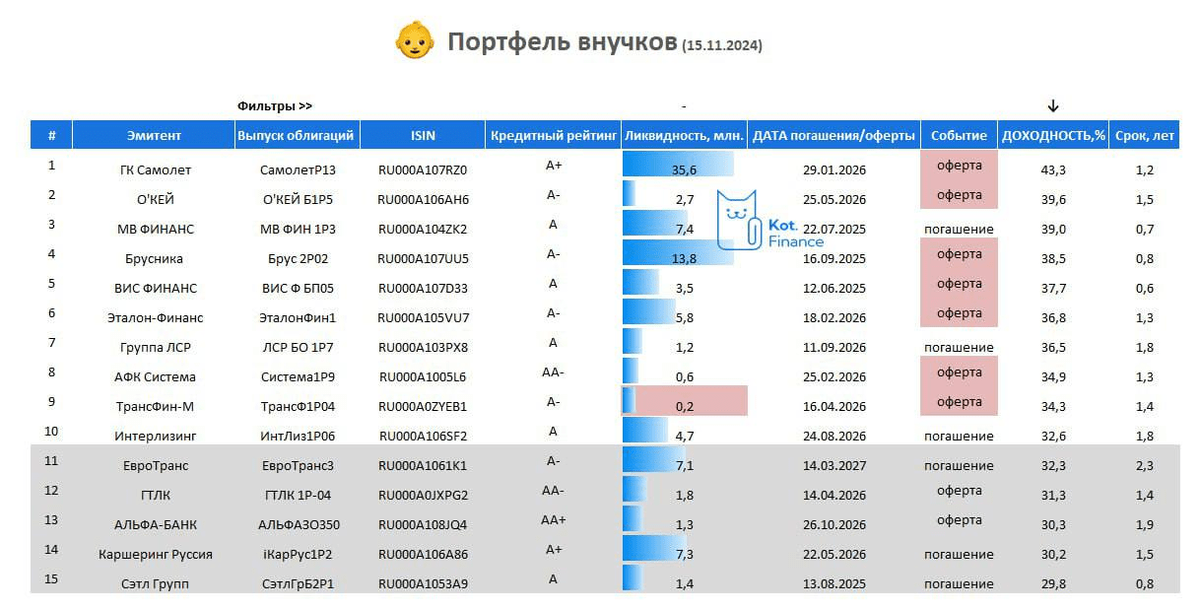The height and width of the screenshot is (609, 1200).
Task: Click yield value '29,8'
Action: [1053, 584]
